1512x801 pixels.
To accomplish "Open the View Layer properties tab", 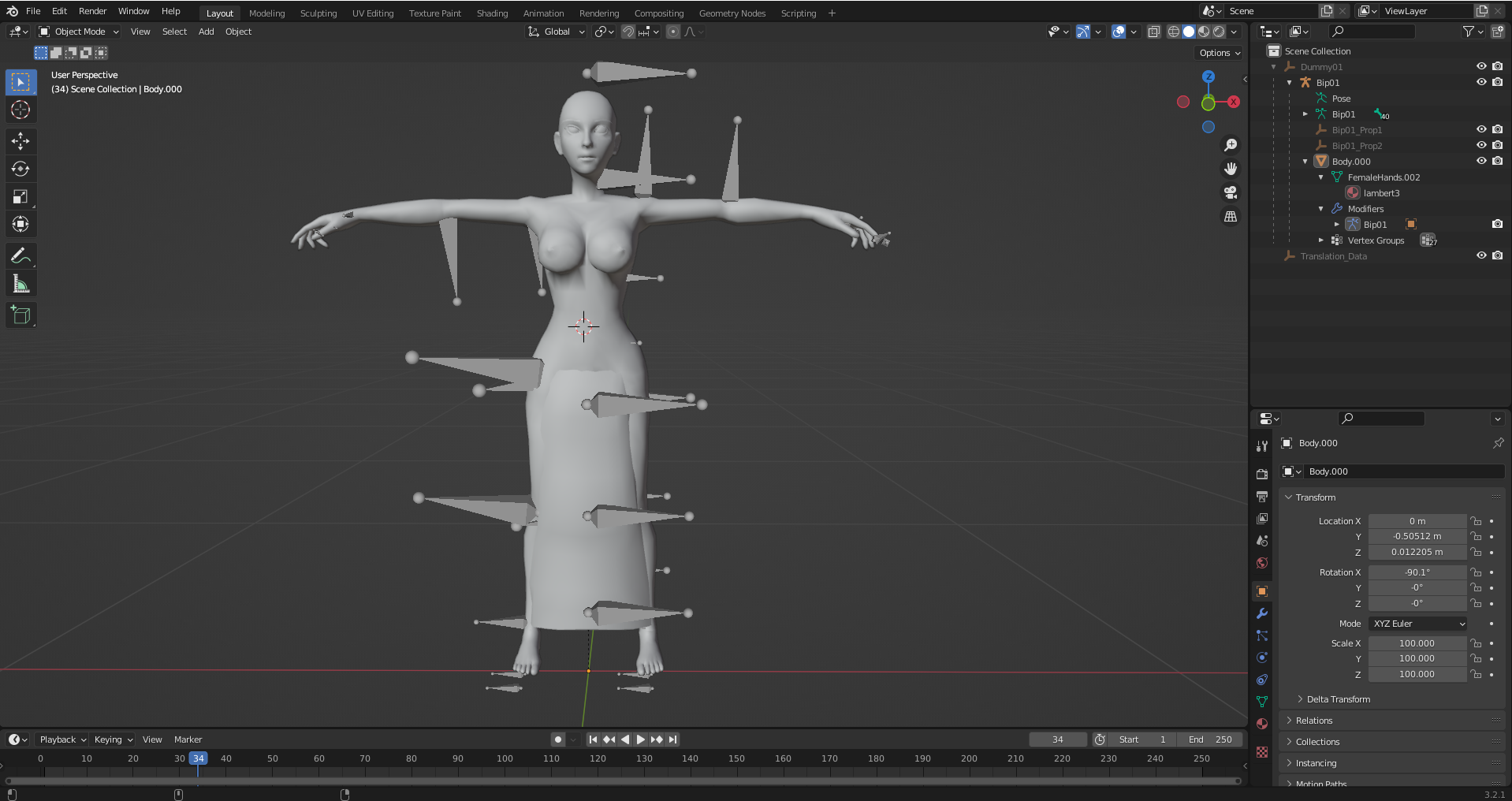I will (x=1262, y=518).
